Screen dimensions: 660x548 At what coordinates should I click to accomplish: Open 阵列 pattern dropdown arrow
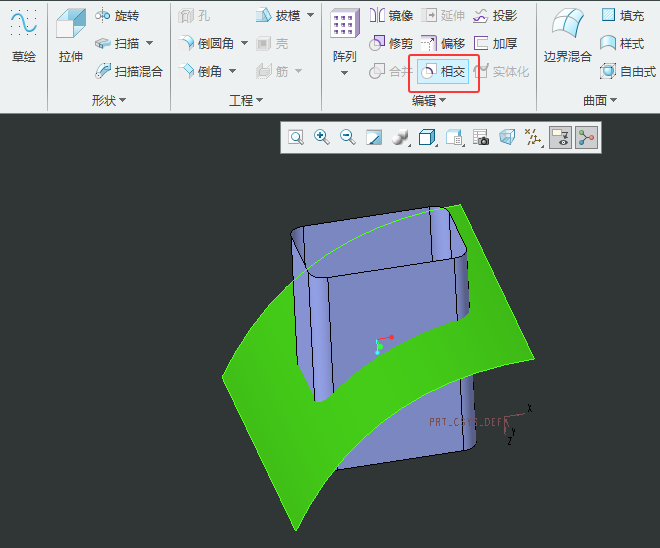344,73
